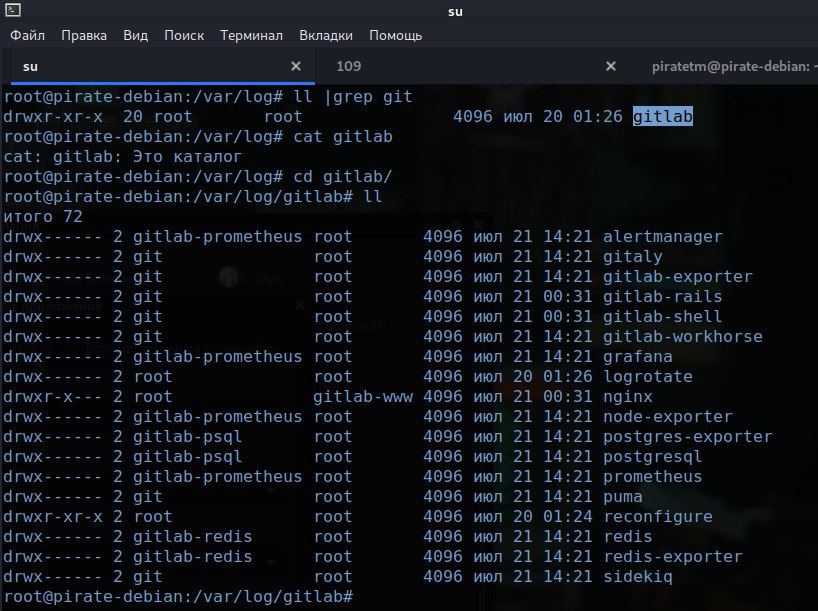Click the gitlab-exporter directory entry

tap(678, 277)
